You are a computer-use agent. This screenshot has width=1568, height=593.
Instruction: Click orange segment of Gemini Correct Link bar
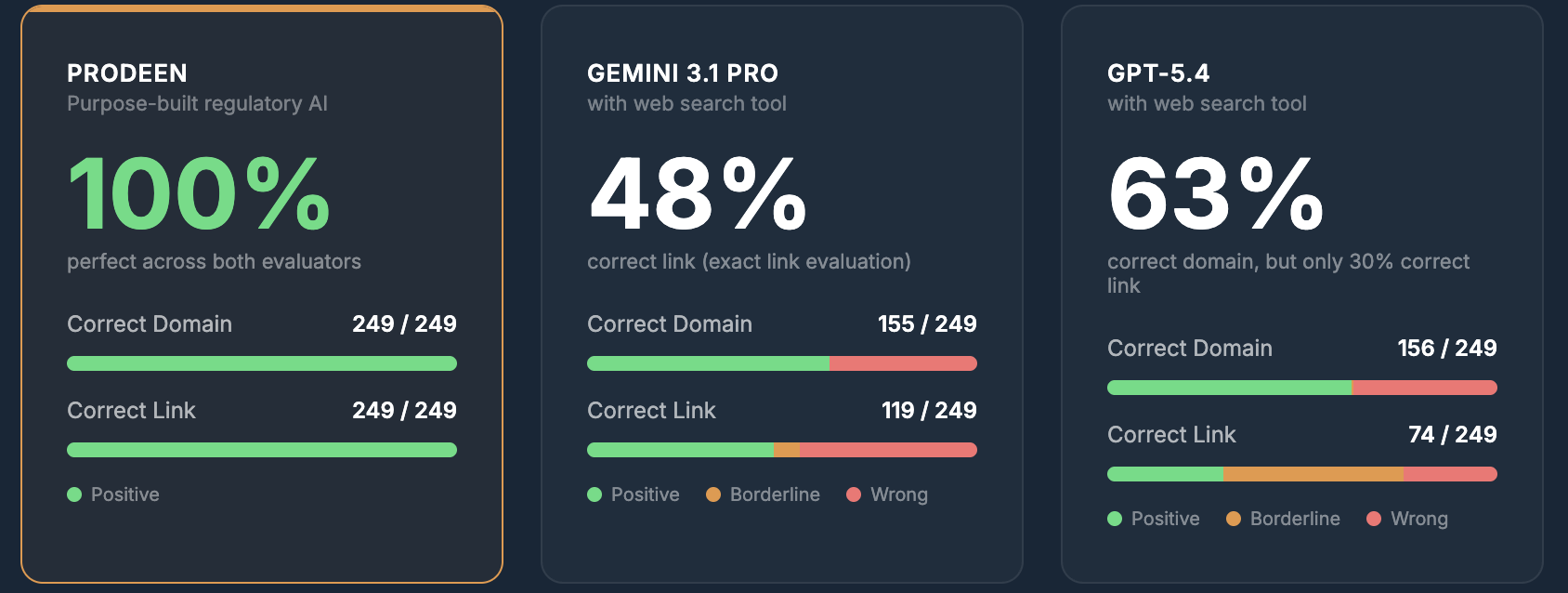click(787, 450)
